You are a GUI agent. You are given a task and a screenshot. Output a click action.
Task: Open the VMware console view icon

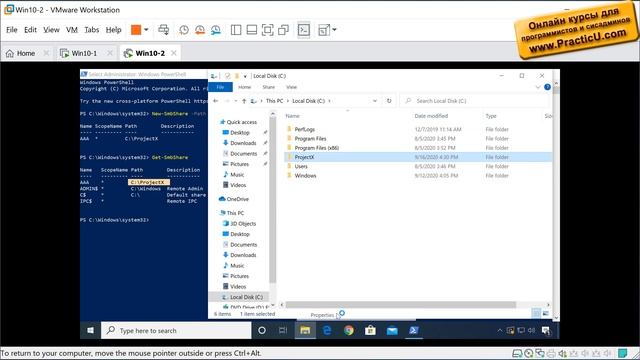pos(304,30)
